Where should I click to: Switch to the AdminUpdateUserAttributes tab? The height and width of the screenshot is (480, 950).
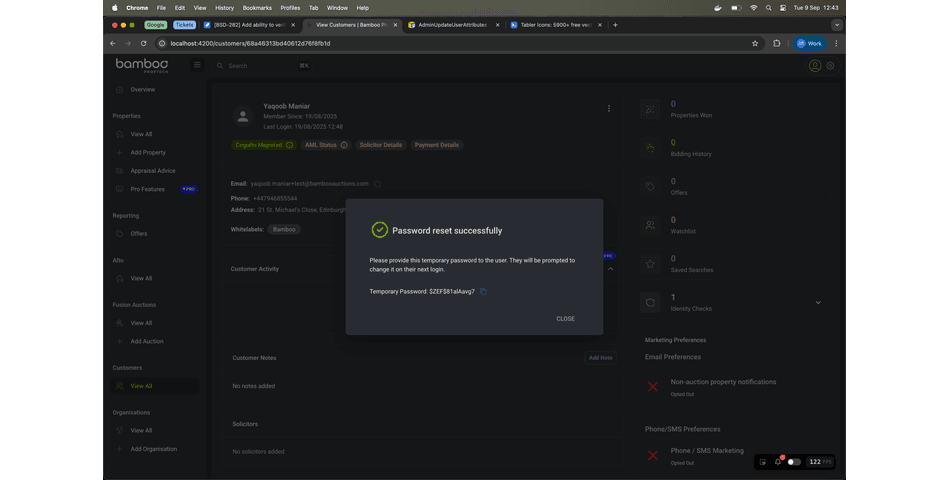point(450,25)
